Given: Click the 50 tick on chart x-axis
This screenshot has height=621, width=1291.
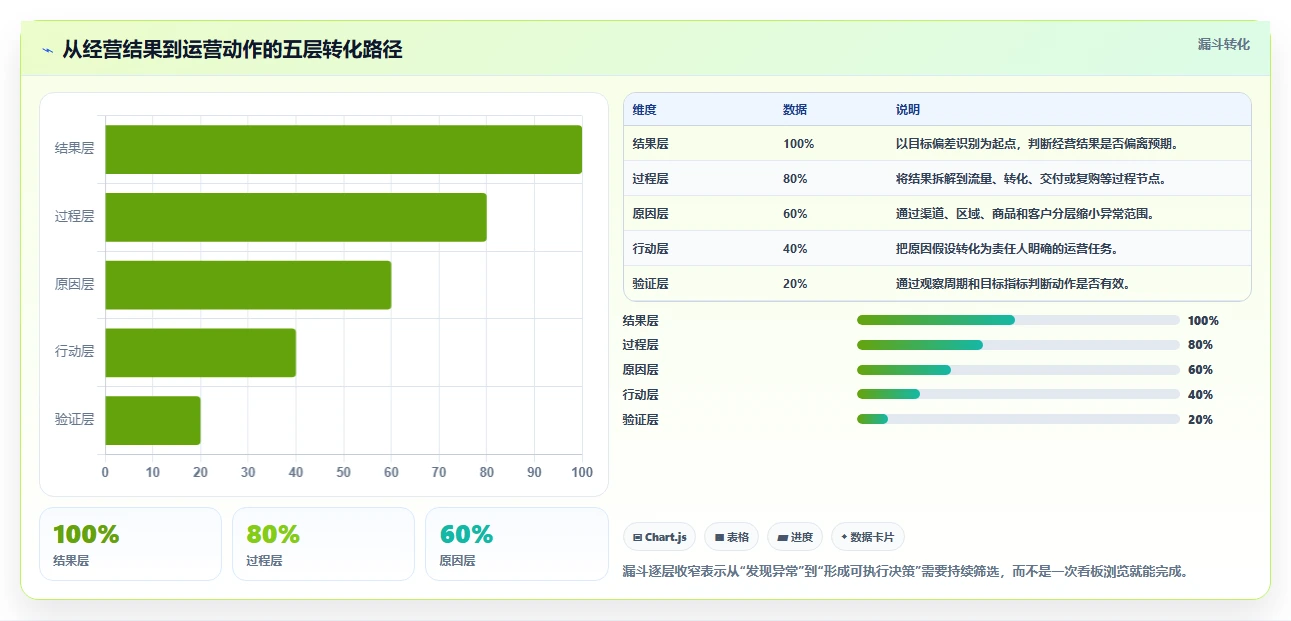Looking at the screenshot, I should 343,472.
